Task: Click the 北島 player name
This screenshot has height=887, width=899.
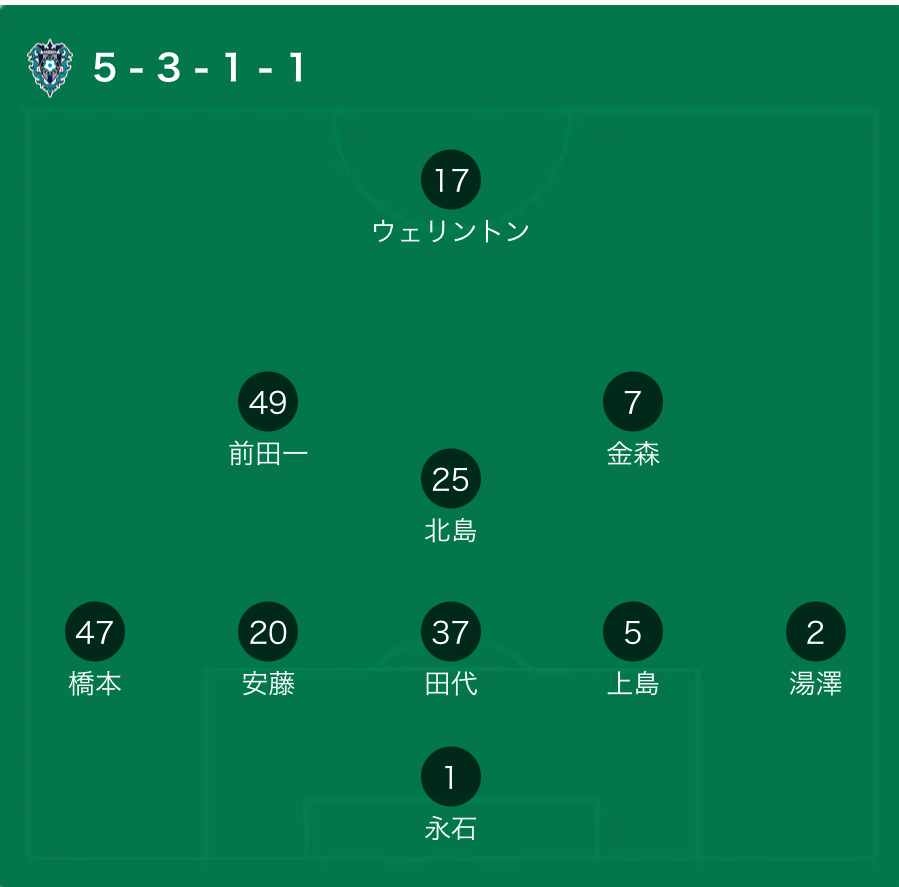Action: click(x=451, y=531)
